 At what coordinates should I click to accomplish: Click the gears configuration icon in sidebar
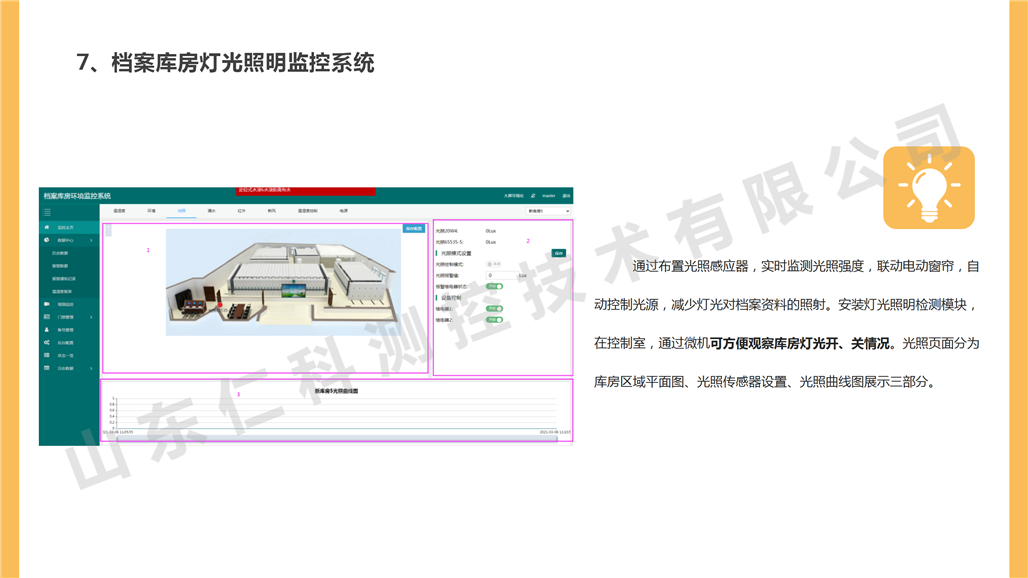[x=47, y=343]
